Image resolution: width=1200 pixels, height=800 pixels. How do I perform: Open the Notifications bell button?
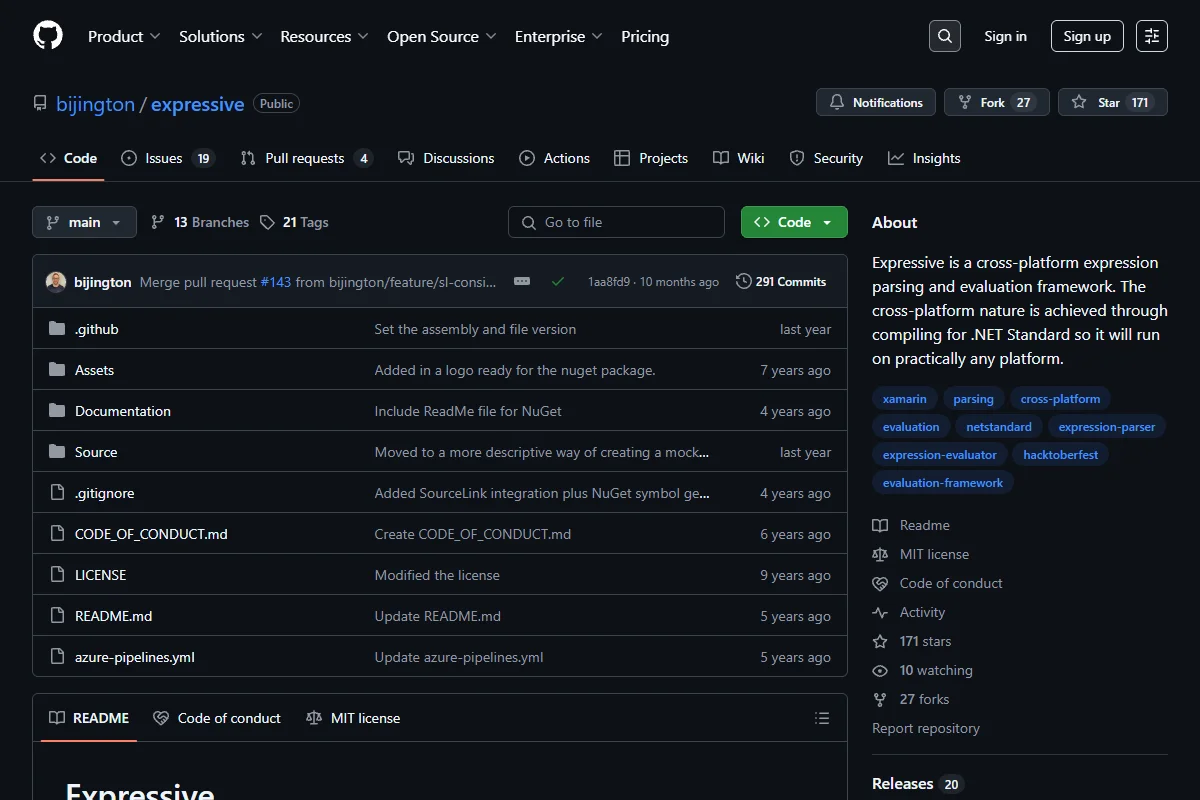click(876, 102)
